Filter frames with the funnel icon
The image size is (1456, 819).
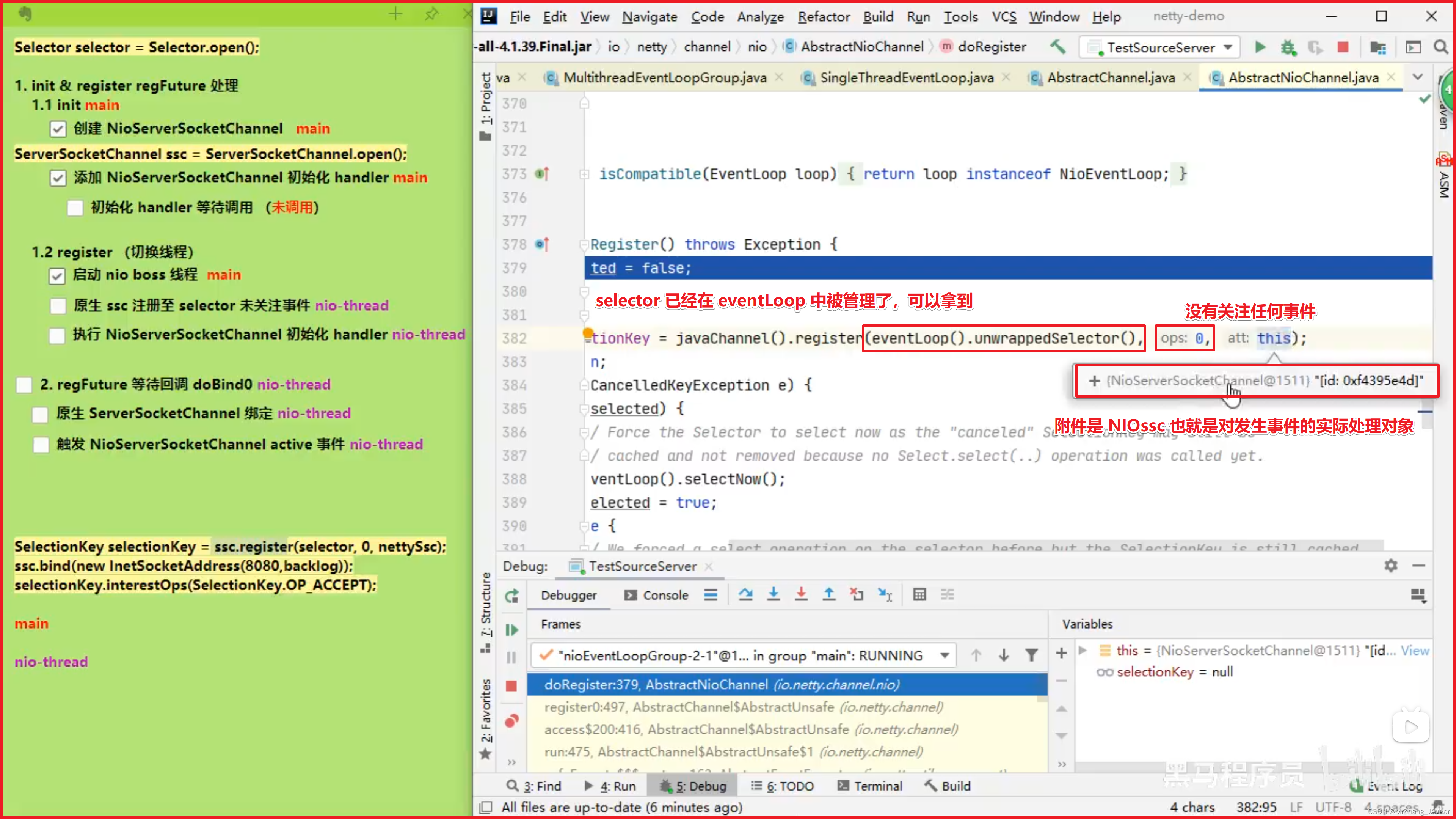point(1031,655)
